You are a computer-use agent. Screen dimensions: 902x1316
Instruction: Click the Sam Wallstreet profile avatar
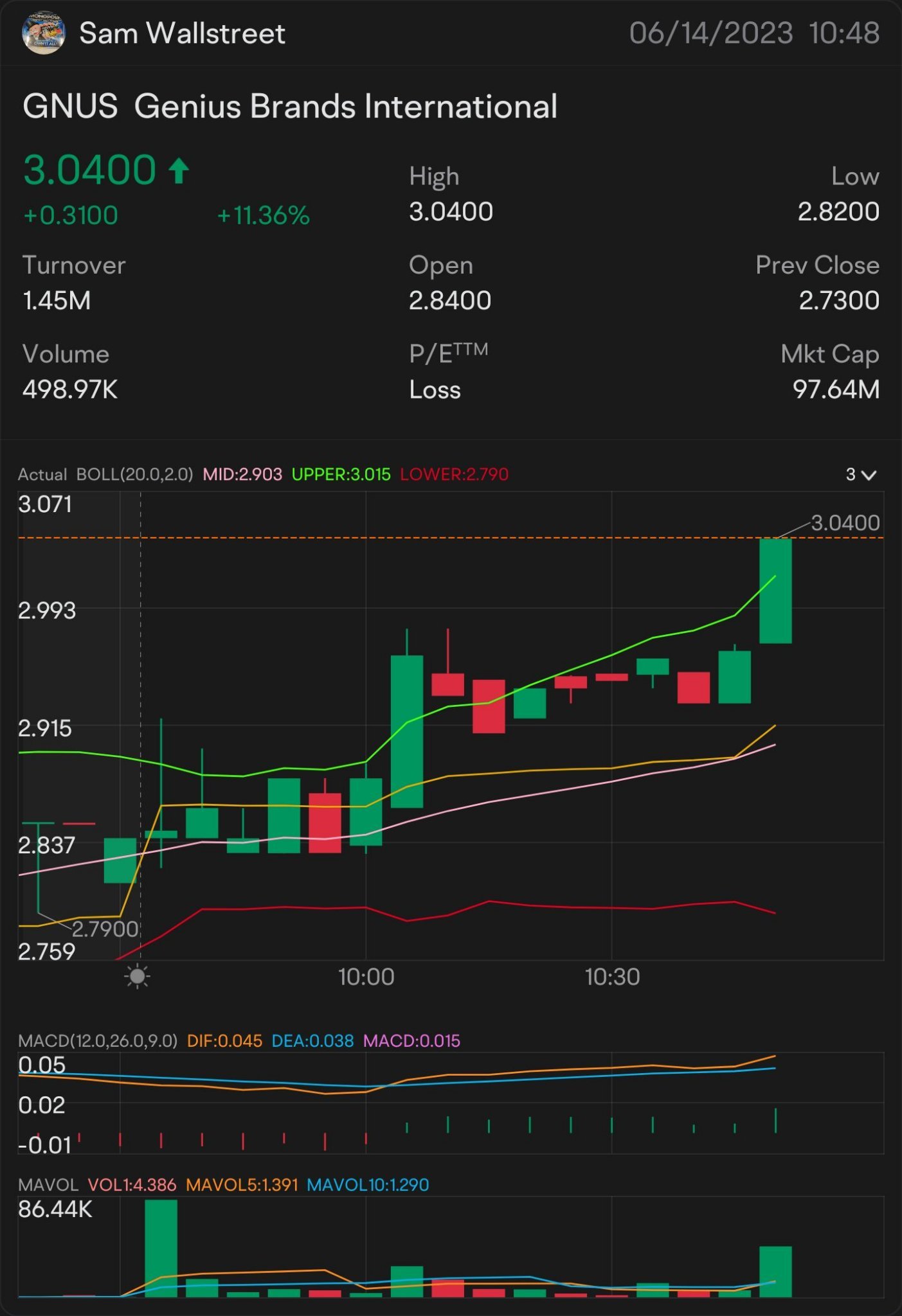(x=43, y=33)
